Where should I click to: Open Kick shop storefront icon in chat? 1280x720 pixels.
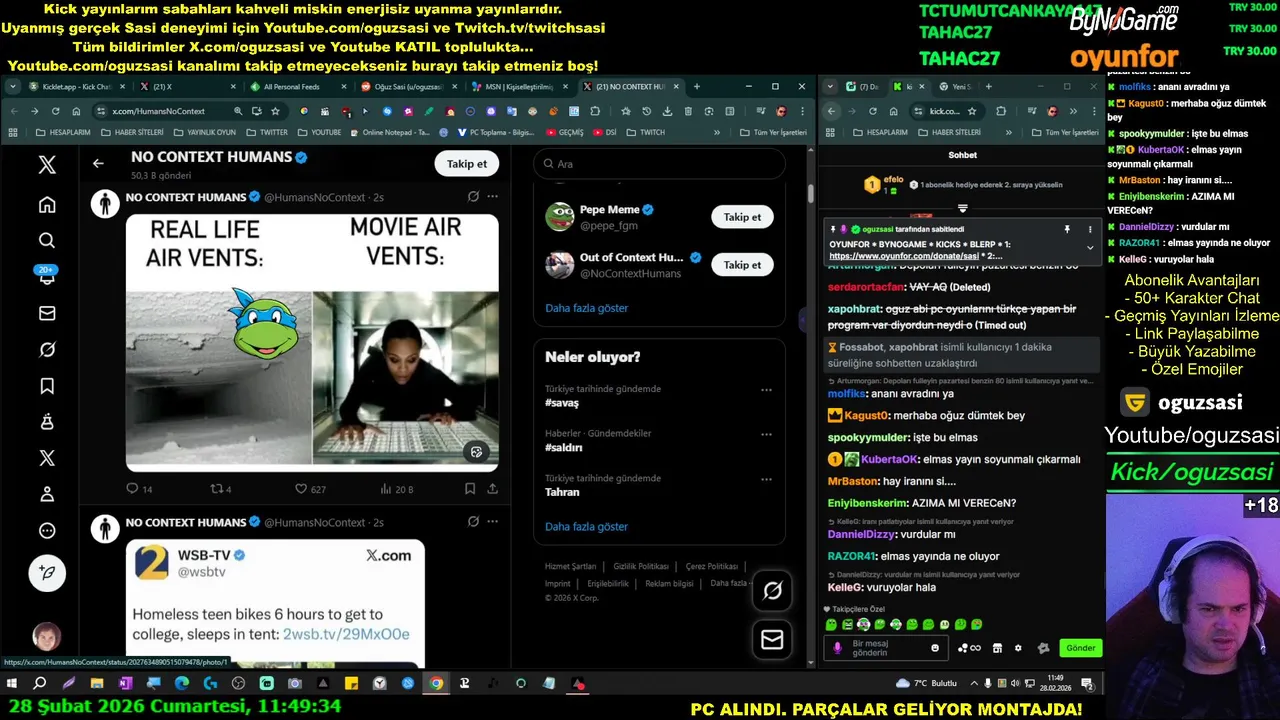pos(997,648)
